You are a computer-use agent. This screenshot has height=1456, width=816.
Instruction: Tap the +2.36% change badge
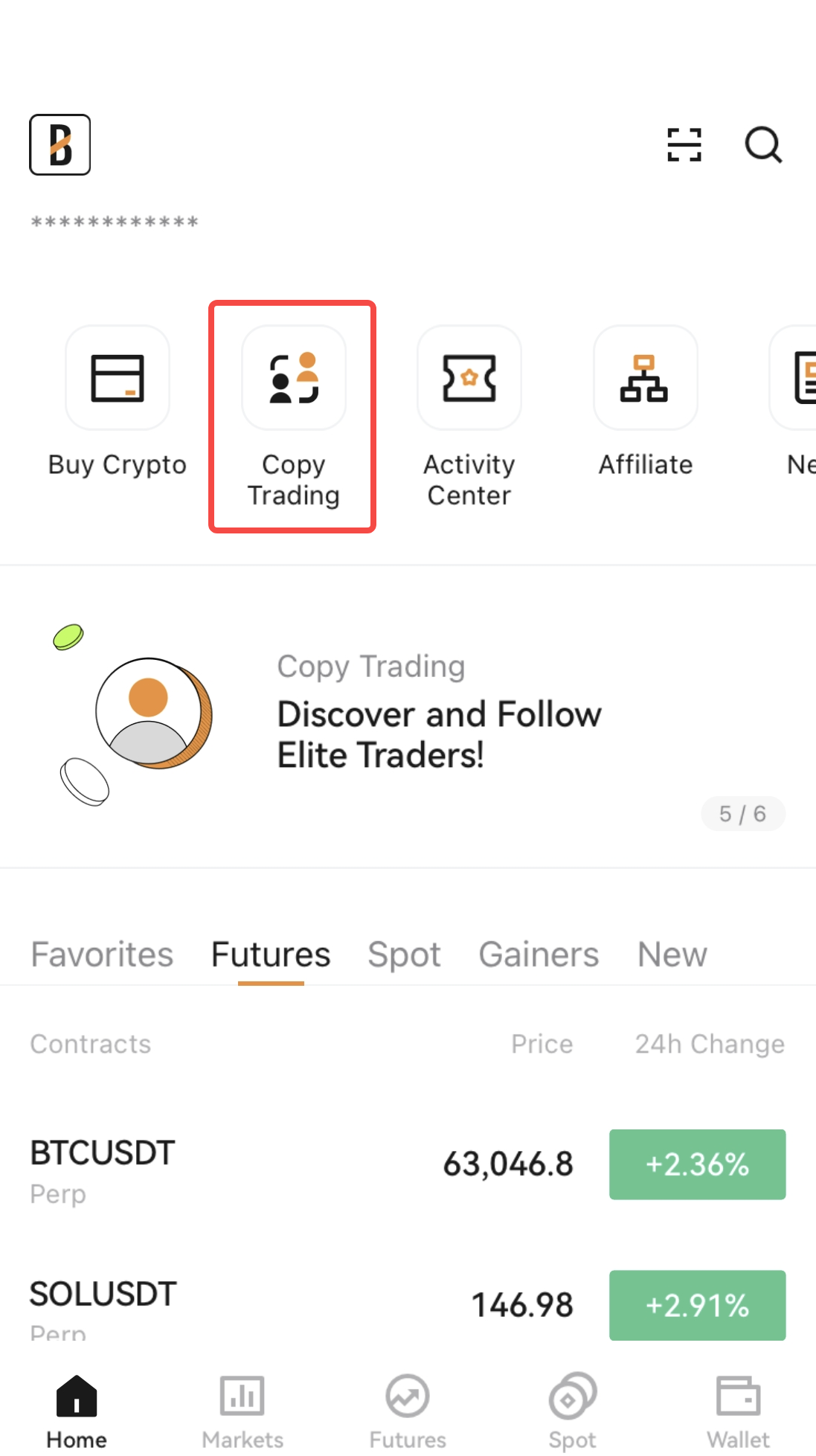697,1164
